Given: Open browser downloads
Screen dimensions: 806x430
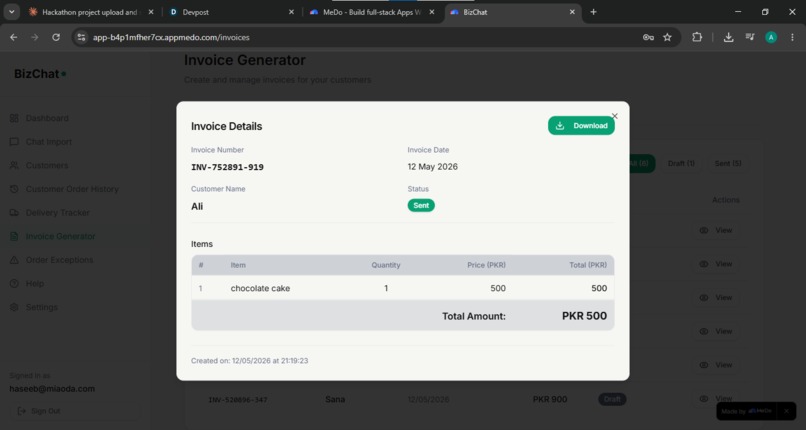Looking at the screenshot, I should coord(728,37).
